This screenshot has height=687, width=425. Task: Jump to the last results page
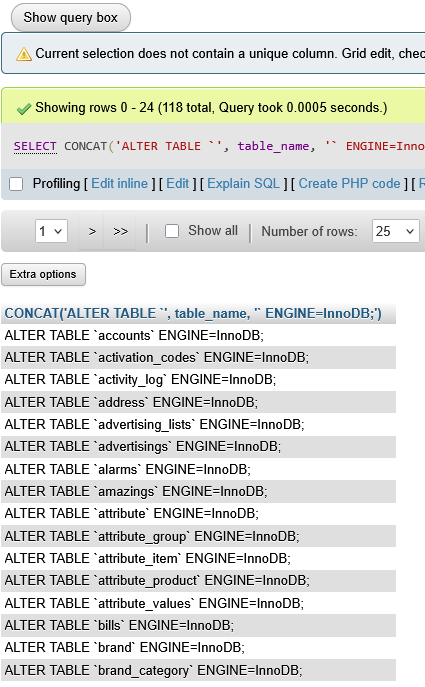pyautogui.click(x=120, y=231)
